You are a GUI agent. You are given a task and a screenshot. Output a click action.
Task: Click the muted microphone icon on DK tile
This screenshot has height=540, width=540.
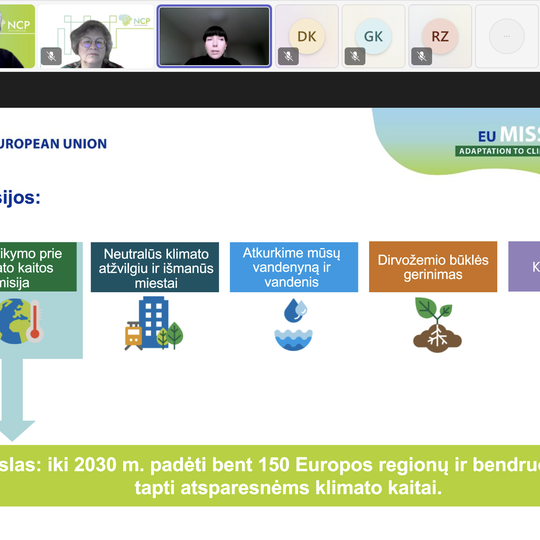pos(288,56)
